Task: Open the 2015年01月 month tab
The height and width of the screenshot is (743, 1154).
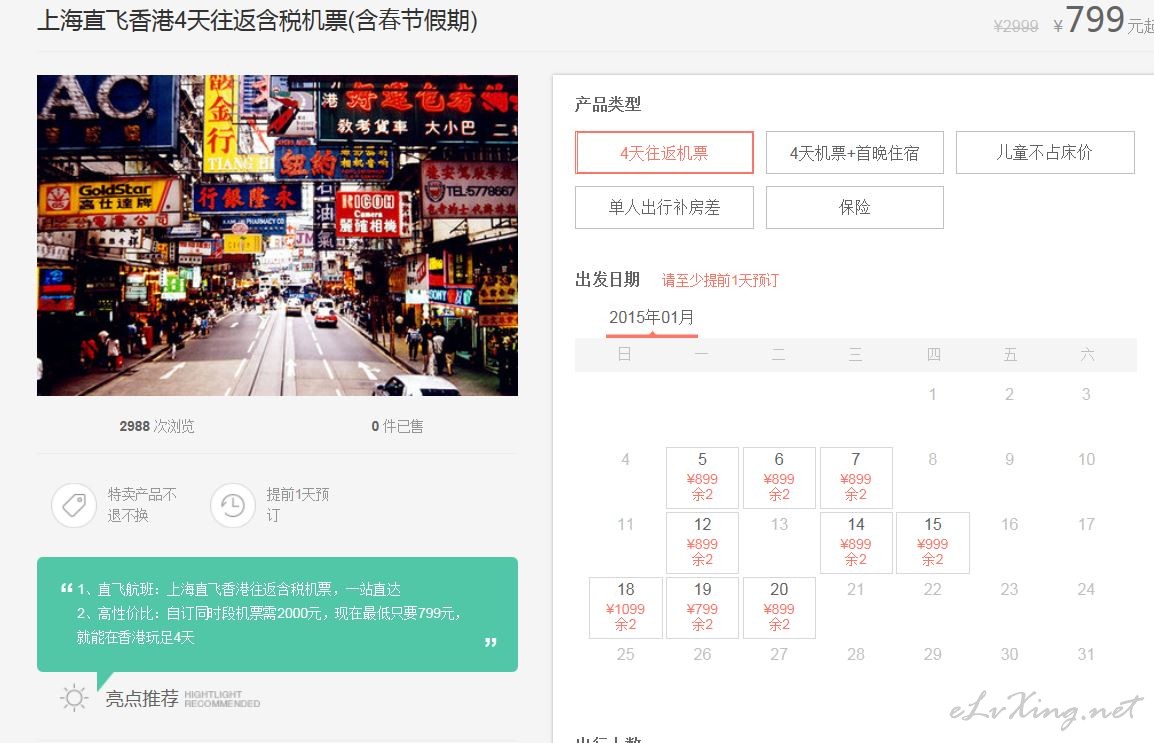Action: pyautogui.click(x=651, y=318)
